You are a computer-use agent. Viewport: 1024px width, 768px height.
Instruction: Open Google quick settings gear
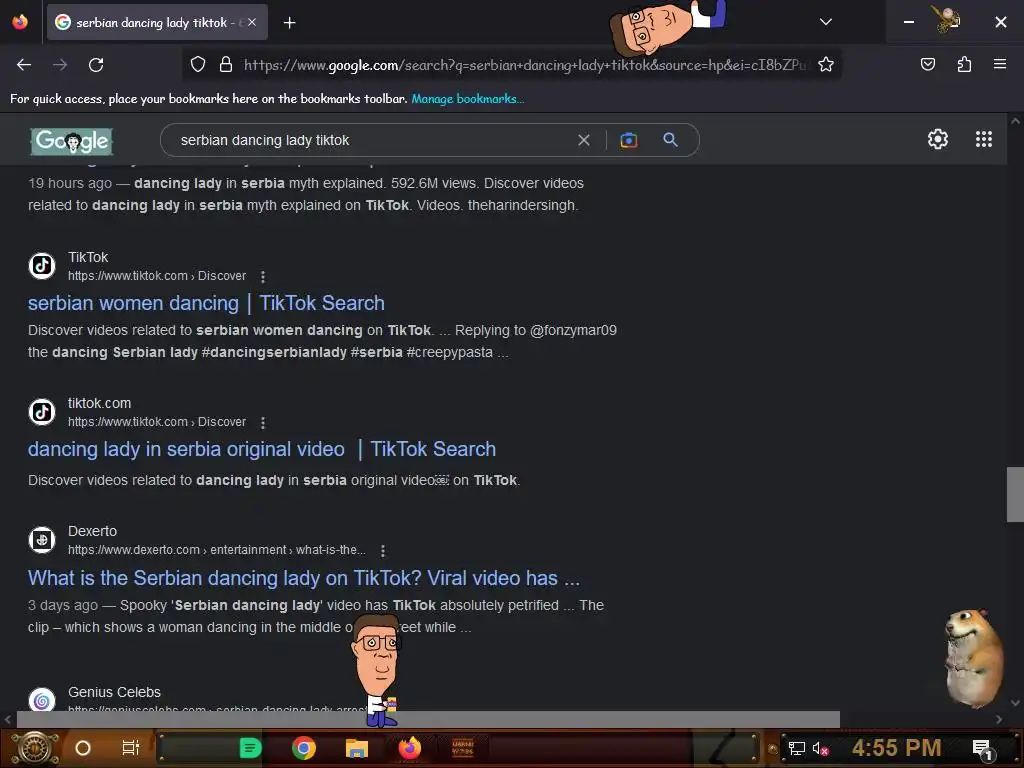(938, 139)
